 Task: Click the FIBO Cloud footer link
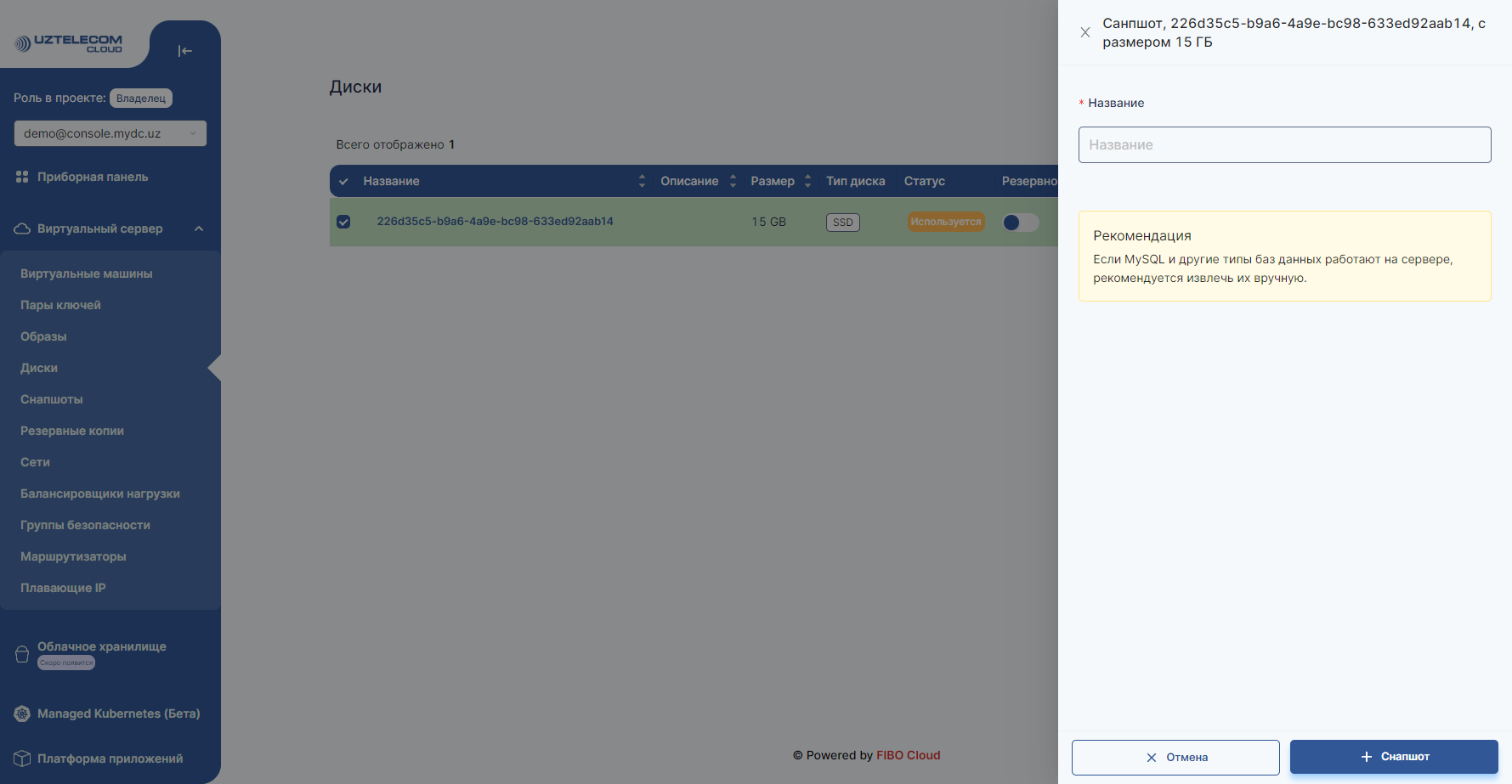[x=908, y=755]
